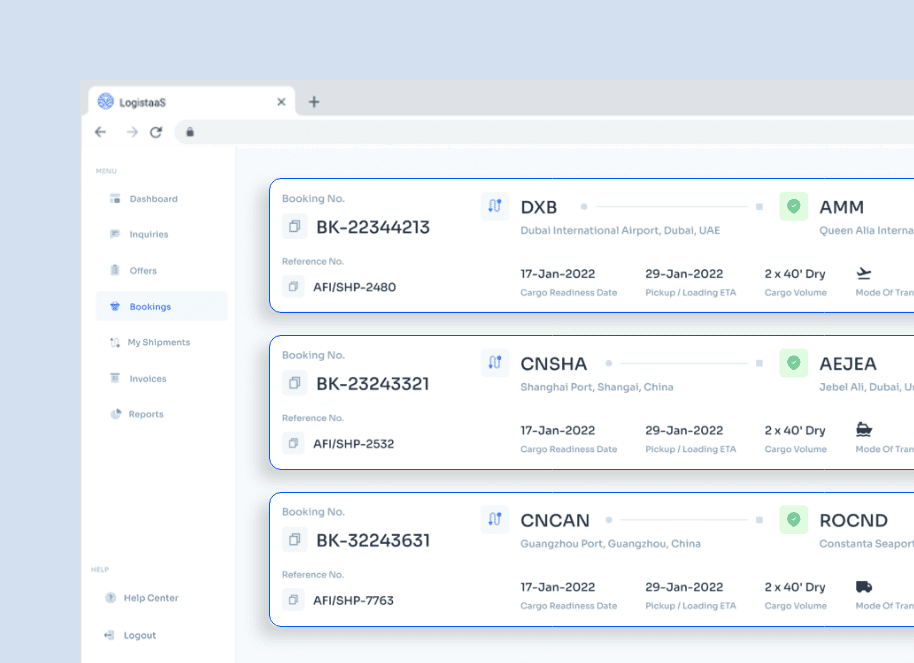Click the airplane transport mode icon
Screen dimensions: 914x663
click(864, 273)
